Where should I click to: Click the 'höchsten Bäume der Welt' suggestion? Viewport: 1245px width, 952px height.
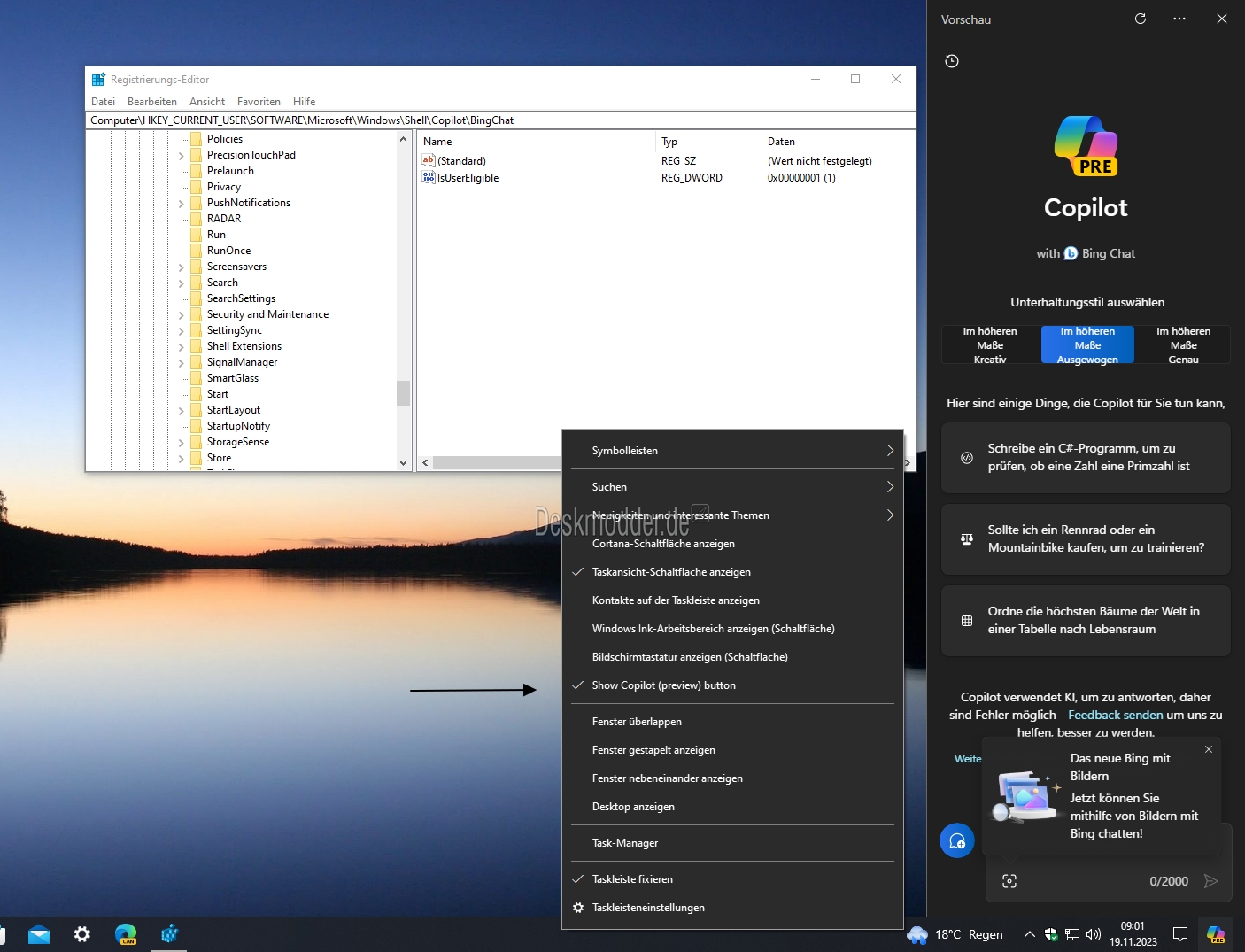pyautogui.click(x=1086, y=621)
